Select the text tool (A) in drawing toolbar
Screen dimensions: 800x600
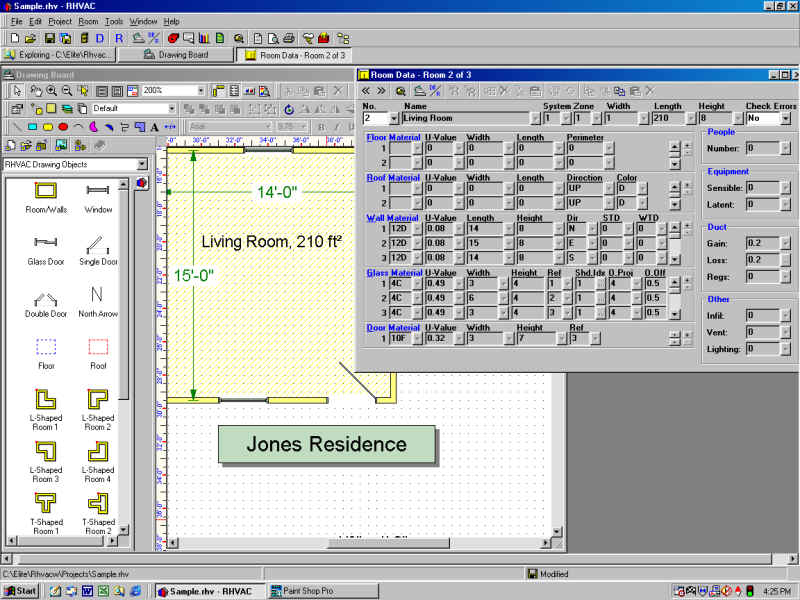[x=153, y=127]
